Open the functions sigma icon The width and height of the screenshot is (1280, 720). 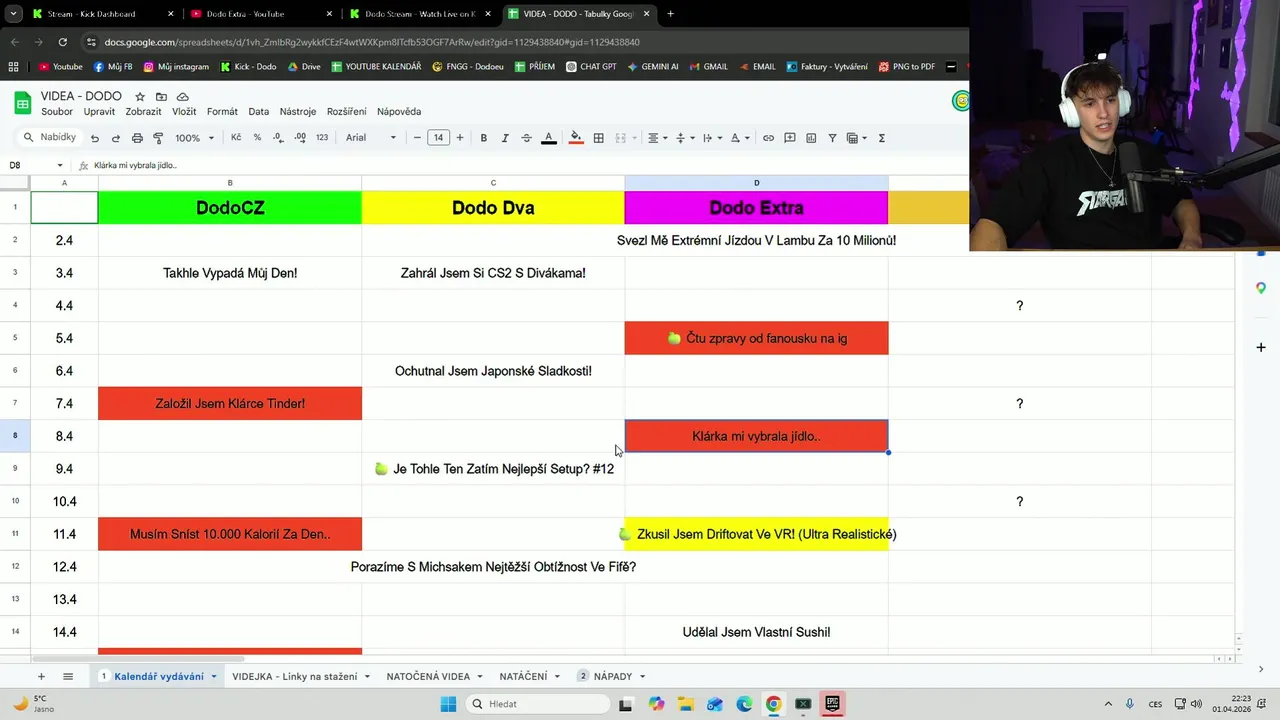pos(881,138)
